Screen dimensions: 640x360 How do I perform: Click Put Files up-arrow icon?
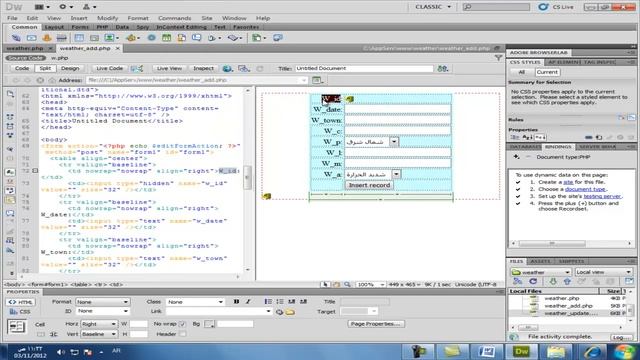tap(567, 282)
